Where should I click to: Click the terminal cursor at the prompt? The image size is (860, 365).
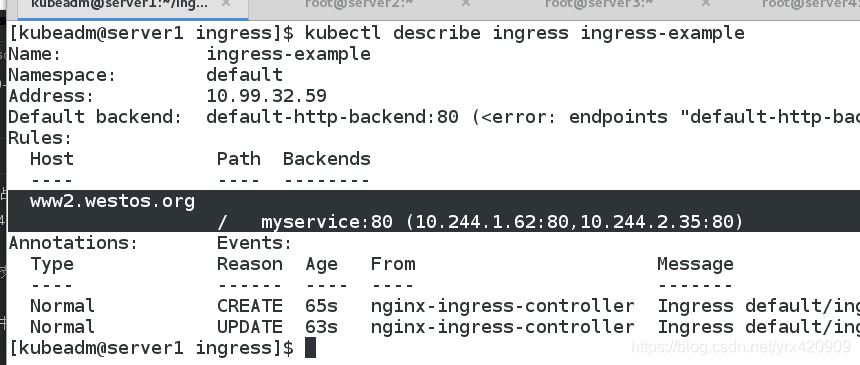(x=310, y=347)
